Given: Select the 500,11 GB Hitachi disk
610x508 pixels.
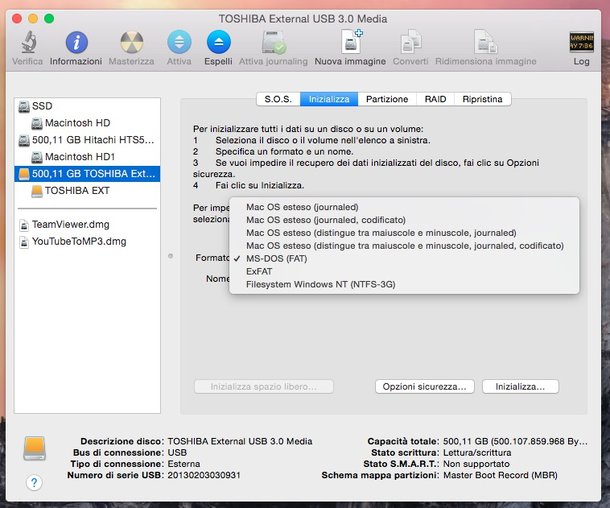Looking at the screenshot, I should coord(87,140).
